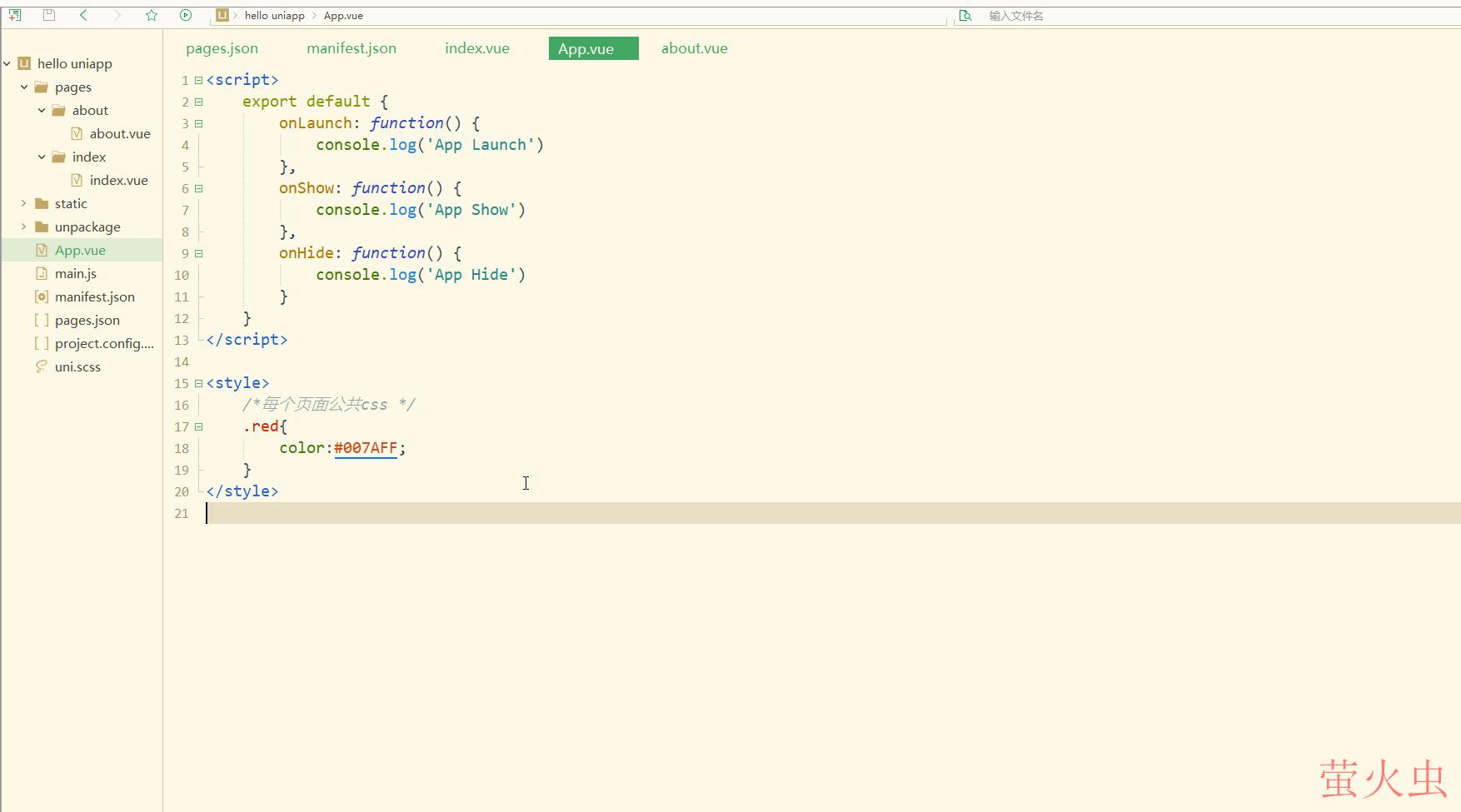1461x812 pixels.
Task: Collapse the hello uniapp project tree
Action: click(x=7, y=63)
